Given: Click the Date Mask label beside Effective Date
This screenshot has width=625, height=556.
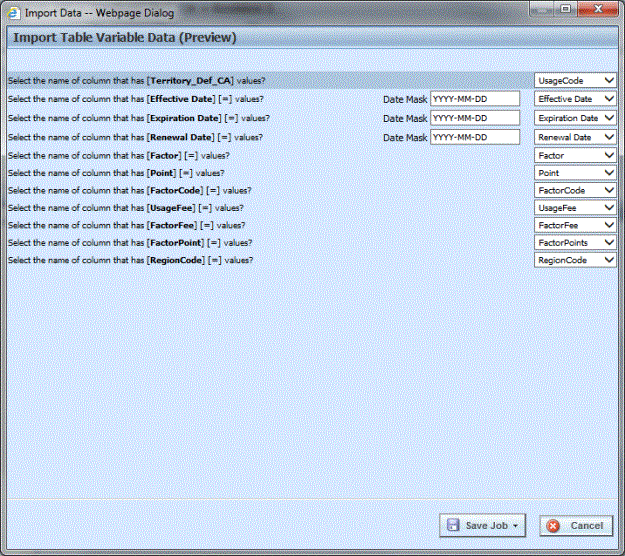Looking at the screenshot, I should tap(405, 99).
